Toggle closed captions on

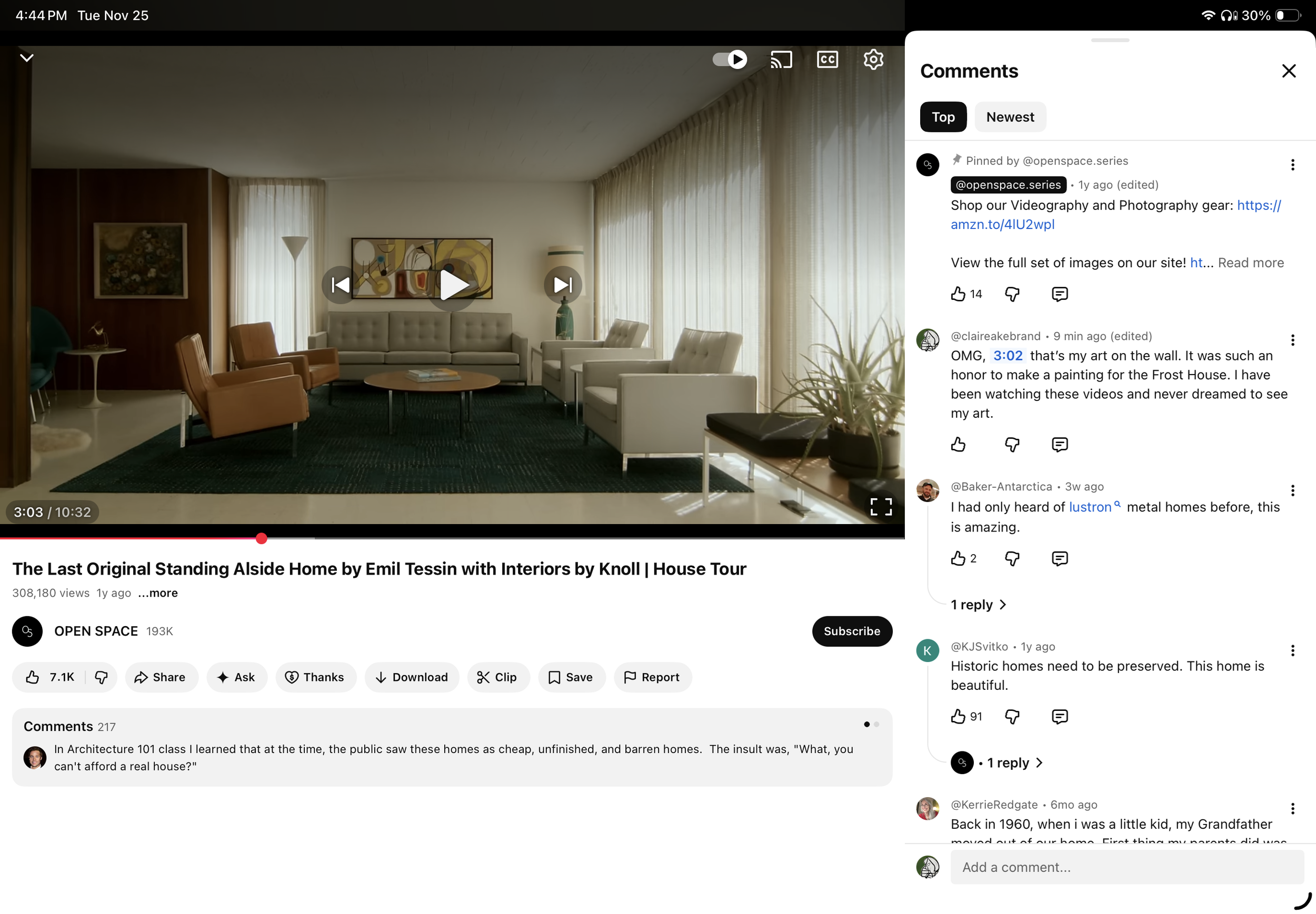[x=827, y=59]
